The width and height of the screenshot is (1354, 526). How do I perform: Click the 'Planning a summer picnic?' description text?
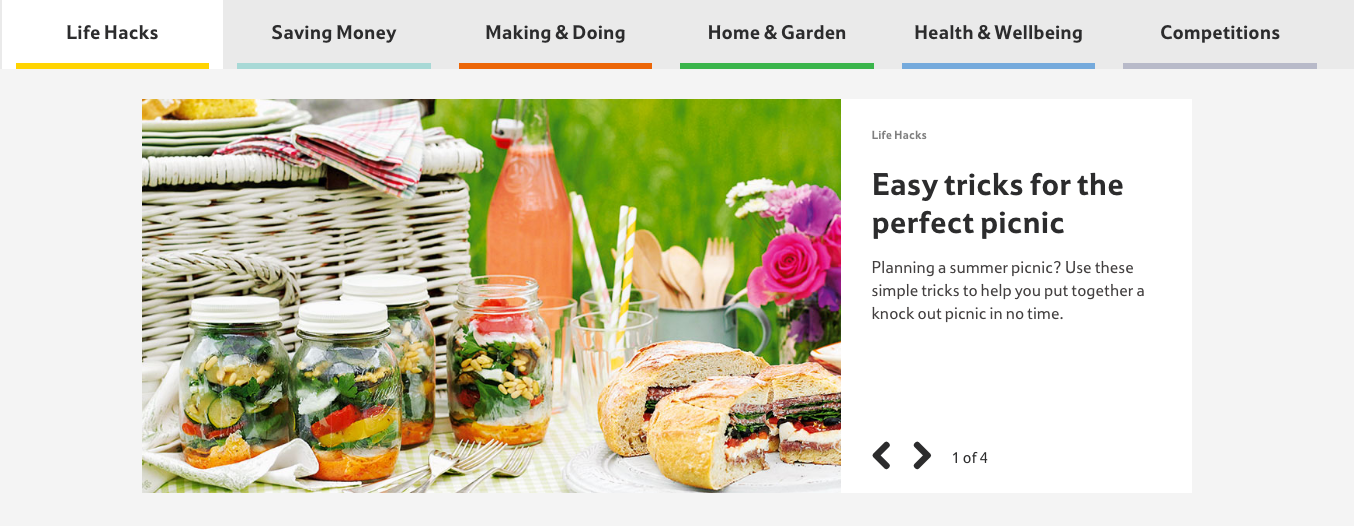1008,290
